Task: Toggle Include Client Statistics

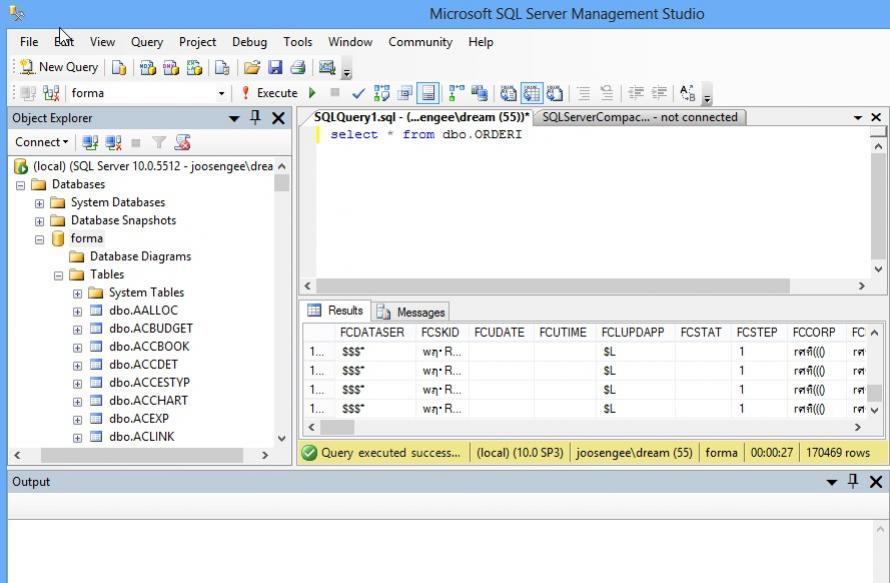Action: tap(480, 93)
